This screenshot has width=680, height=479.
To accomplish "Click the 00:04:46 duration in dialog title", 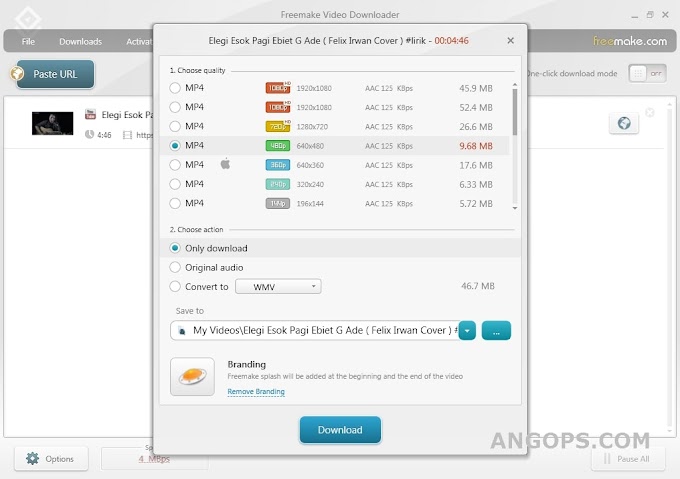I will [451, 41].
